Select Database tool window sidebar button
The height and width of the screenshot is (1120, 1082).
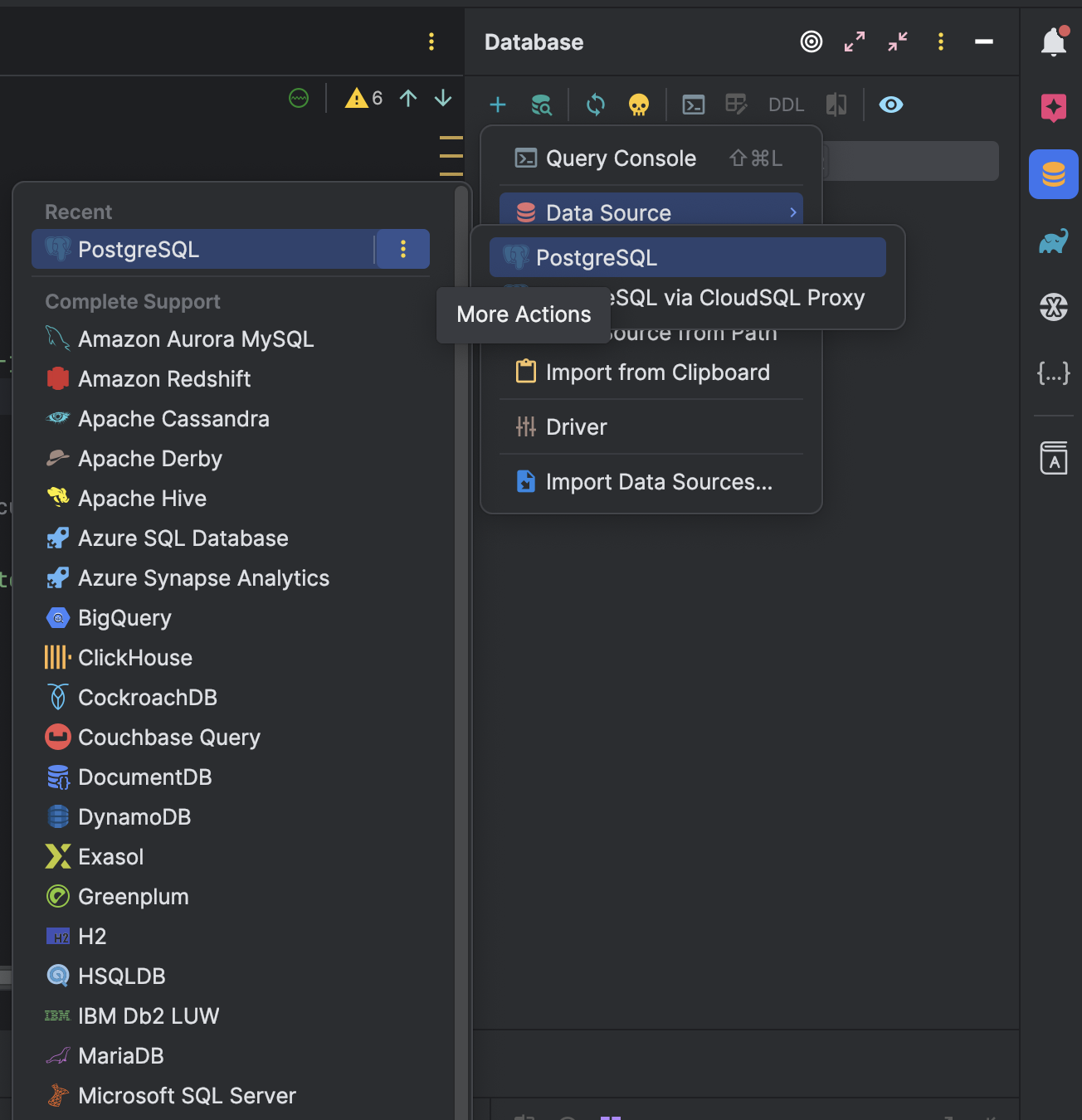[1054, 174]
